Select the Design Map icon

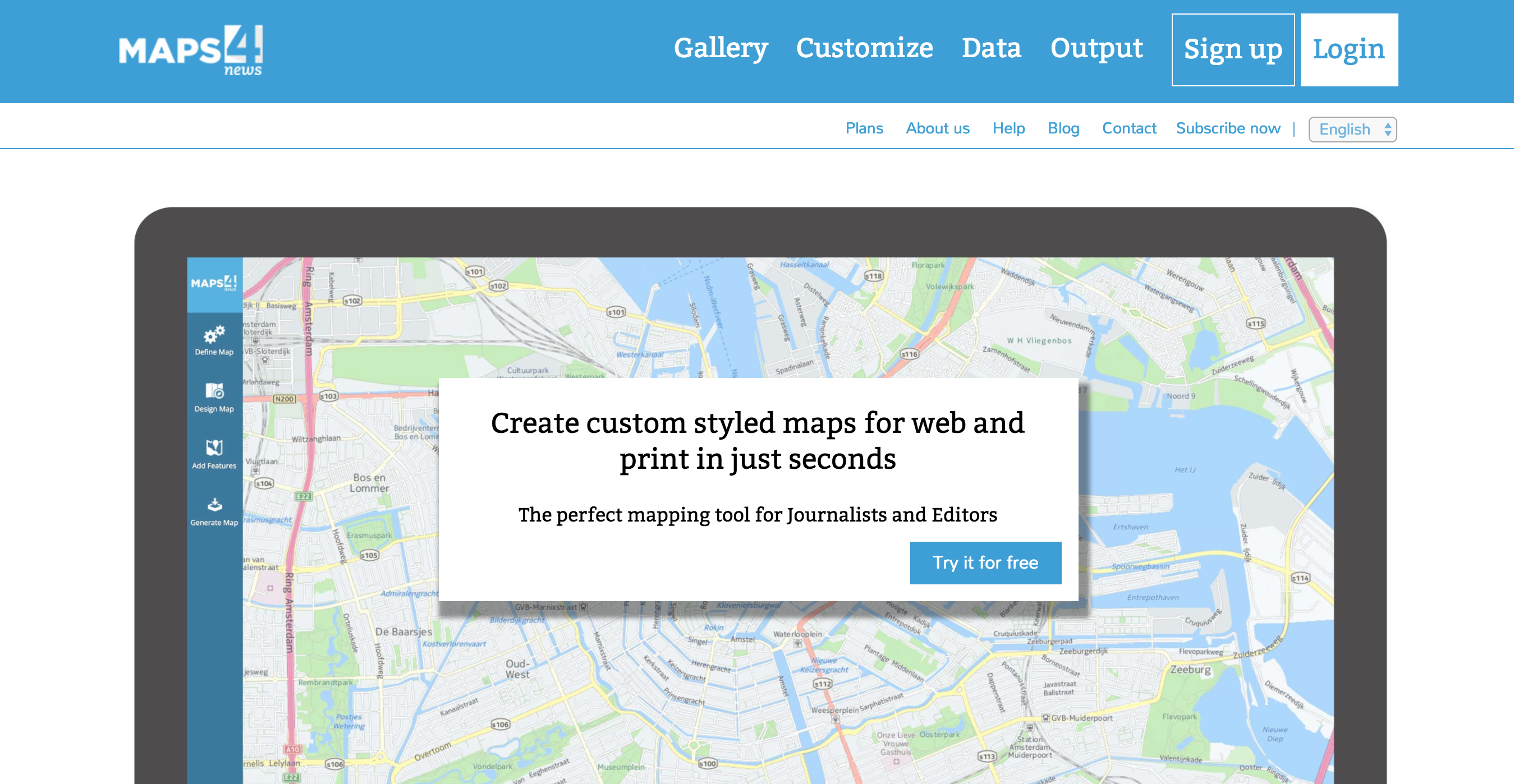[x=214, y=390]
